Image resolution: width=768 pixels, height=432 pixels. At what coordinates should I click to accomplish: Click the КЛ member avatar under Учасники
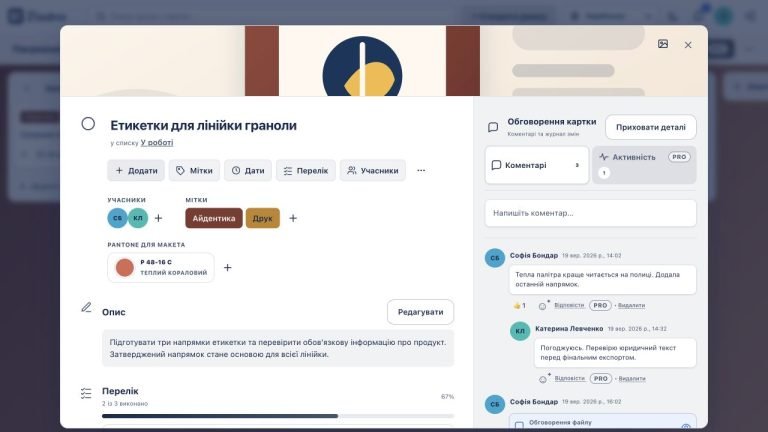point(138,218)
